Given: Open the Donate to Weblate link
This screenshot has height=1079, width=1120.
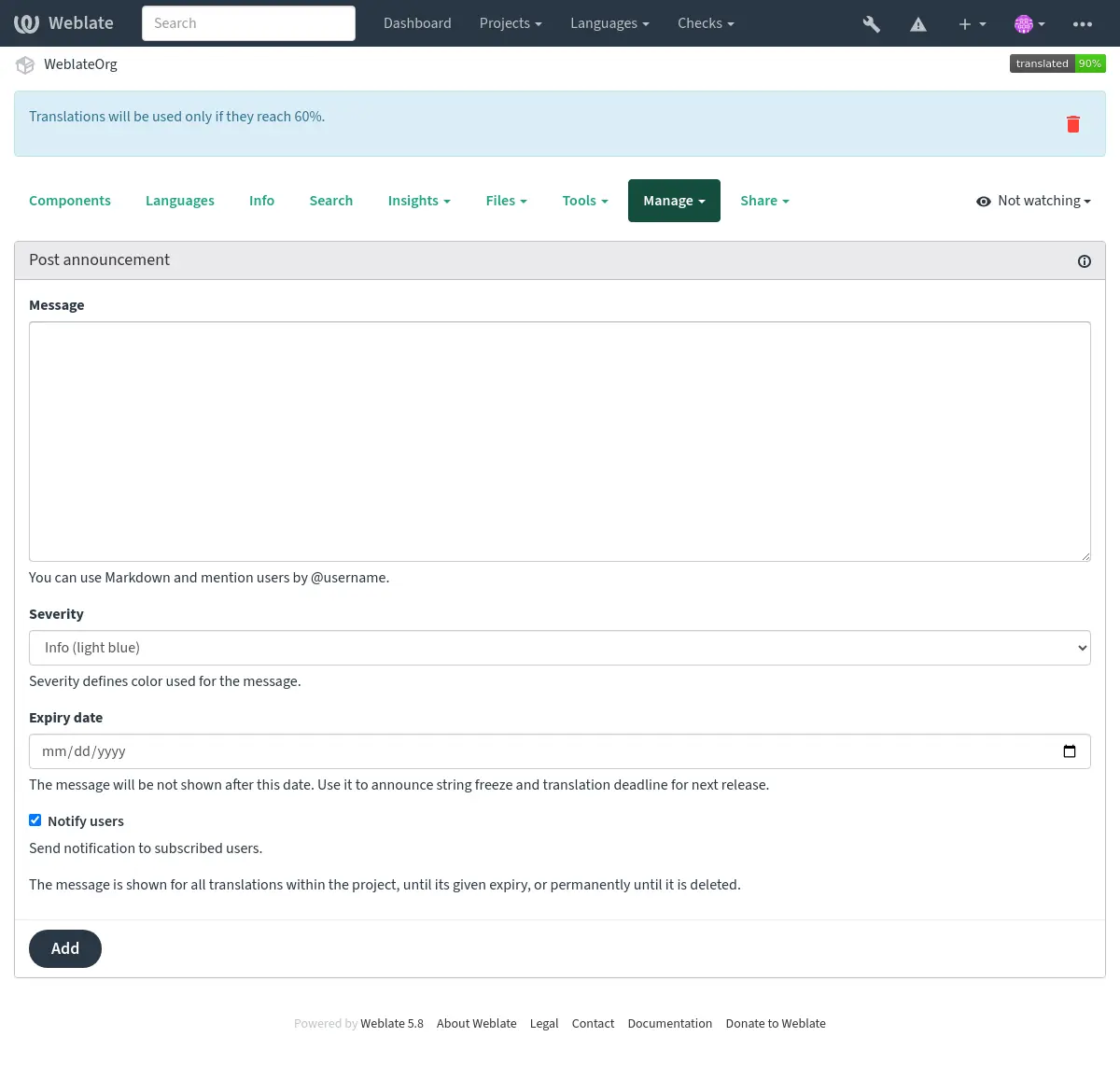Looking at the screenshot, I should coord(776,1024).
